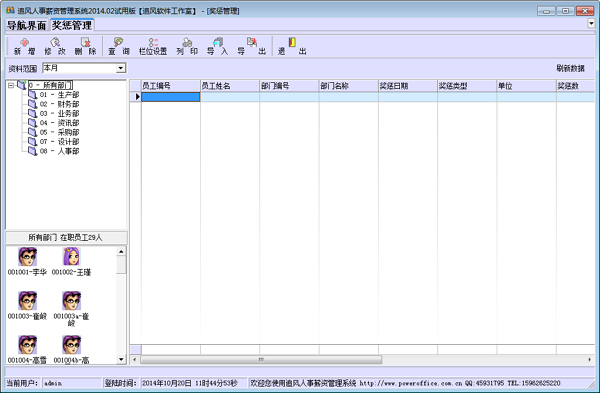Click the 删除 (delete) toolbar icon

(x=86, y=46)
